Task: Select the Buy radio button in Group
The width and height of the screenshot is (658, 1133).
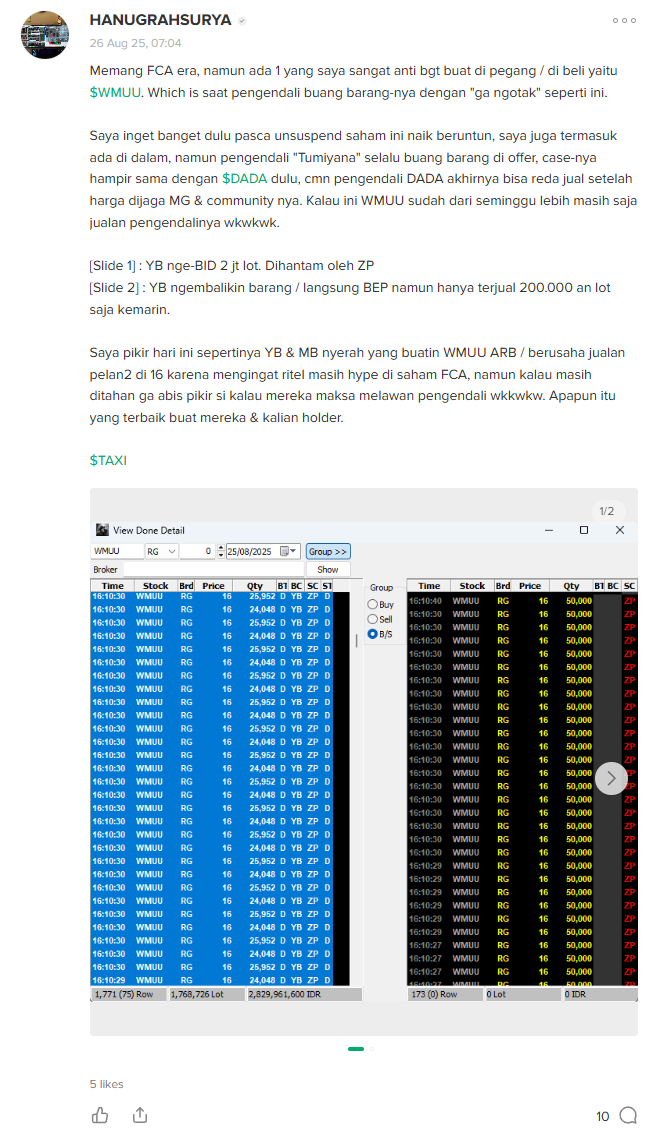Action: coord(373,604)
